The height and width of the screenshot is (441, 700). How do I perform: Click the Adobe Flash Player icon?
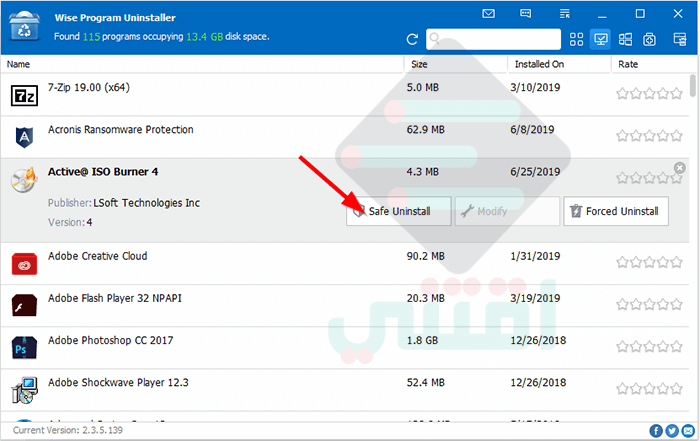coord(24,305)
